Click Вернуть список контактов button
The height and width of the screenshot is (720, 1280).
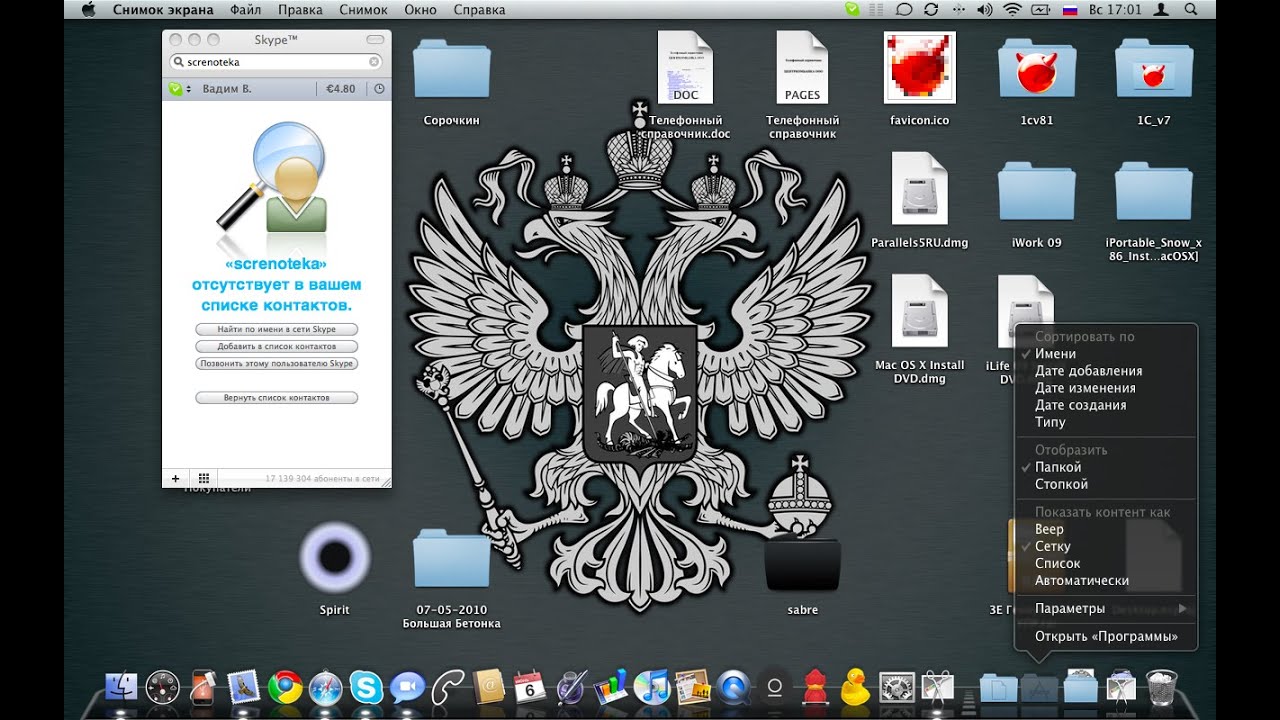(276, 397)
